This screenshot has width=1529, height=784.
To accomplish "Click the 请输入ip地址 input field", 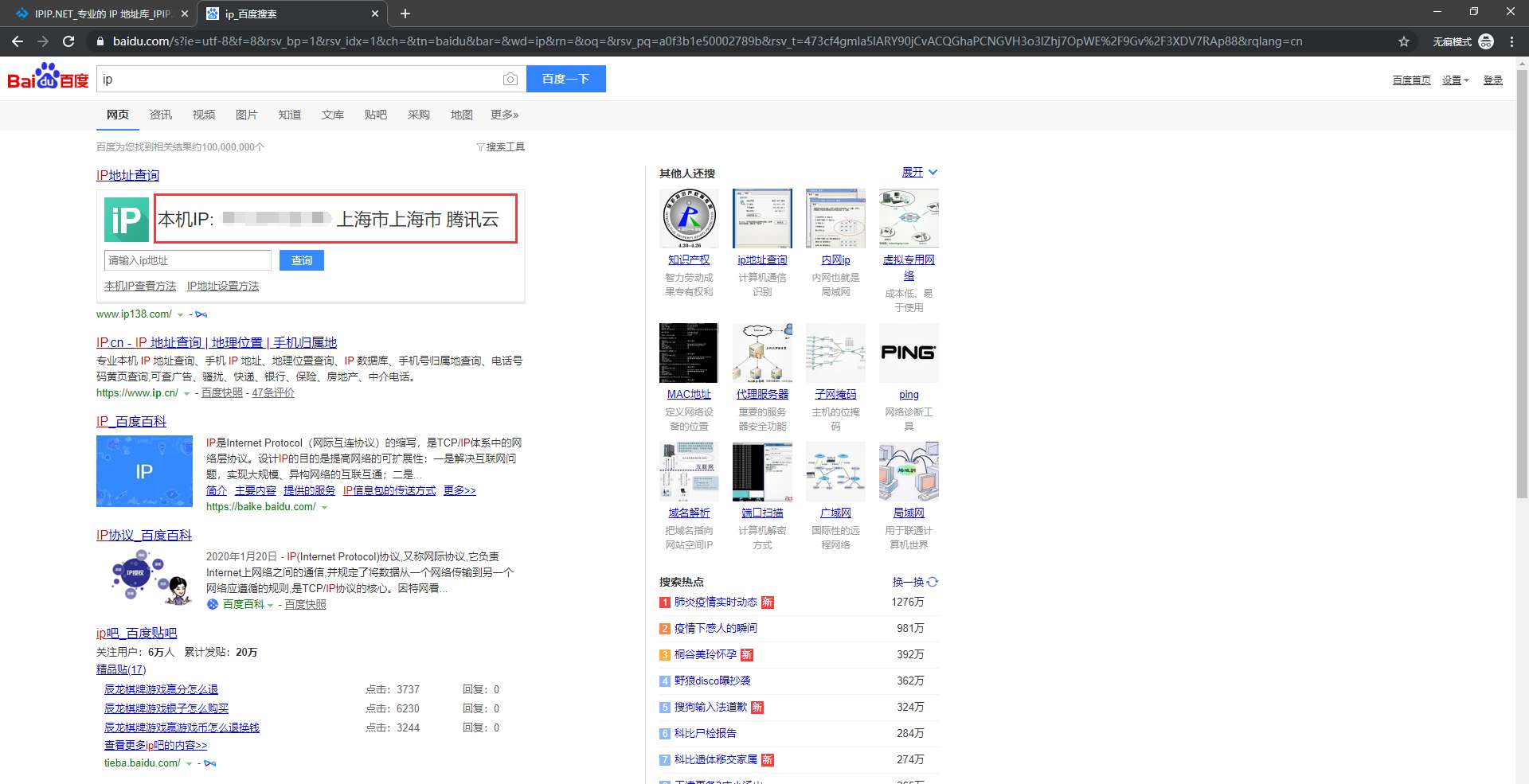I will pos(188,260).
